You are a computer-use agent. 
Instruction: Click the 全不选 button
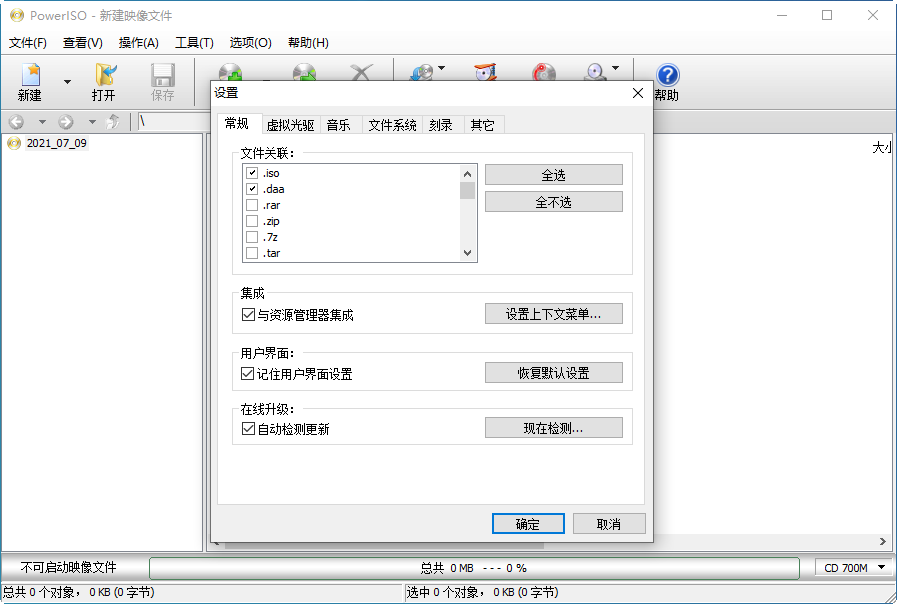(554, 202)
